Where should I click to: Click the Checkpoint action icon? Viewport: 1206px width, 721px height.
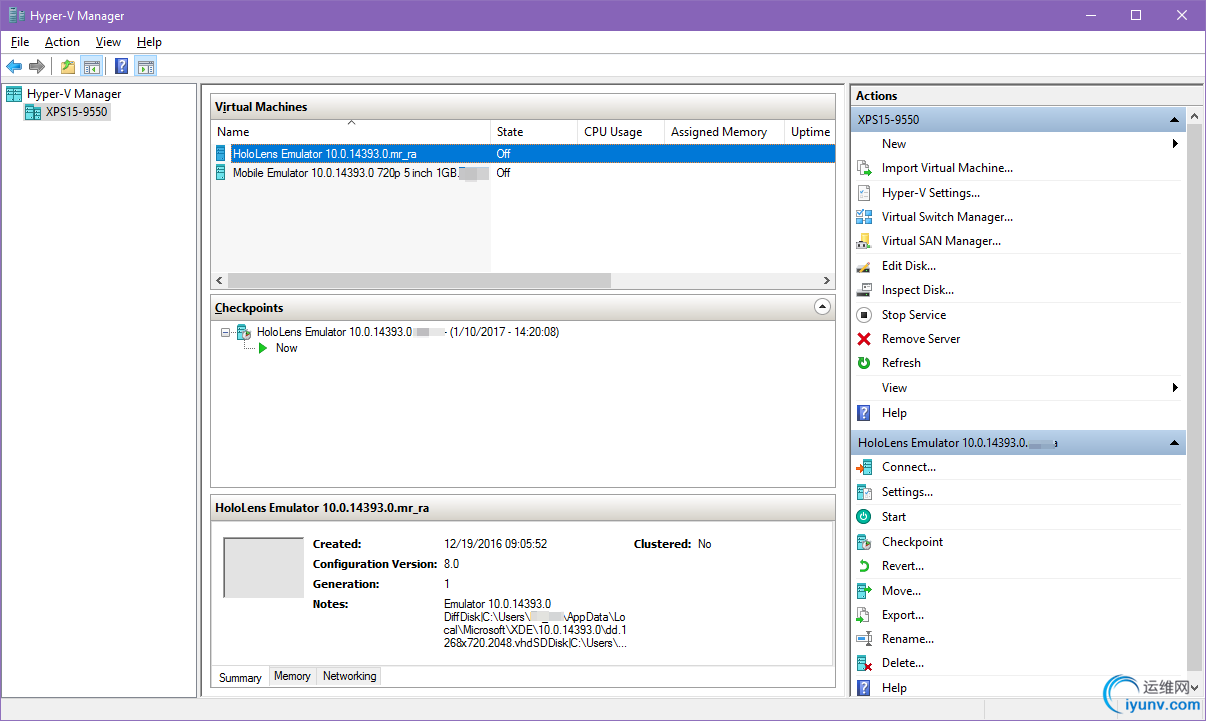(x=864, y=542)
